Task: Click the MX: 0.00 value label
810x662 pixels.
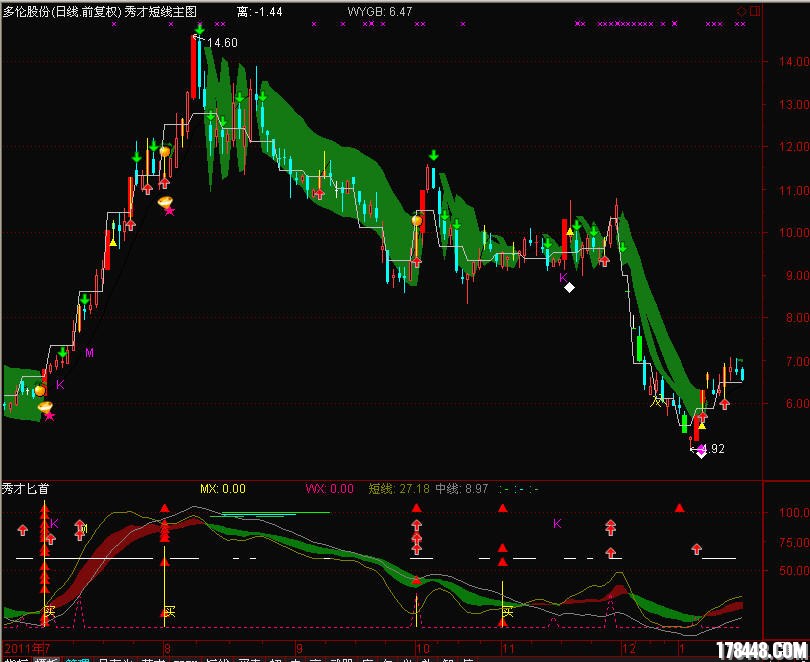Action: pyautogui.click(x=223, y=488)
